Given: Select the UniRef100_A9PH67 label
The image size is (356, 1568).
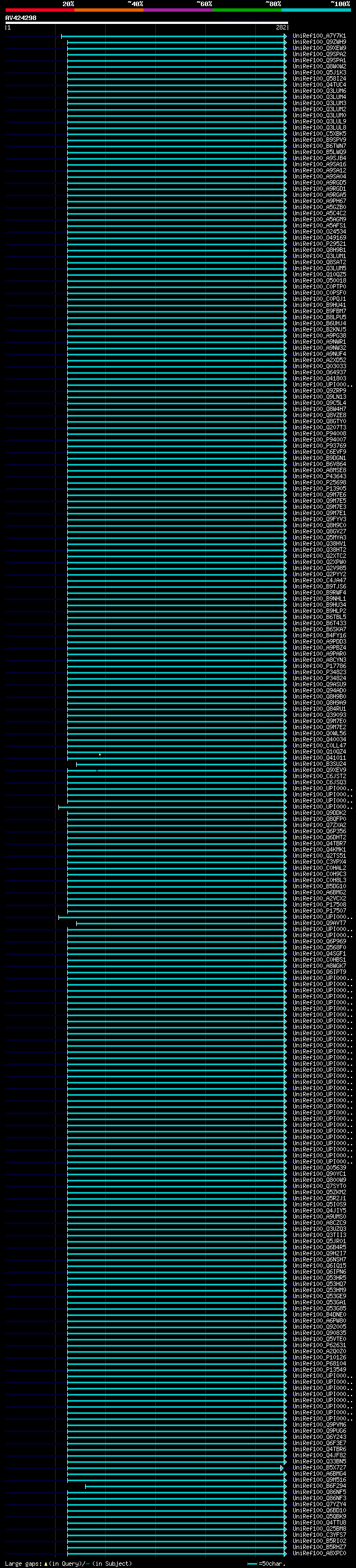Looking at the screenshot, I should pyautogui.click(x=319, y=201).
